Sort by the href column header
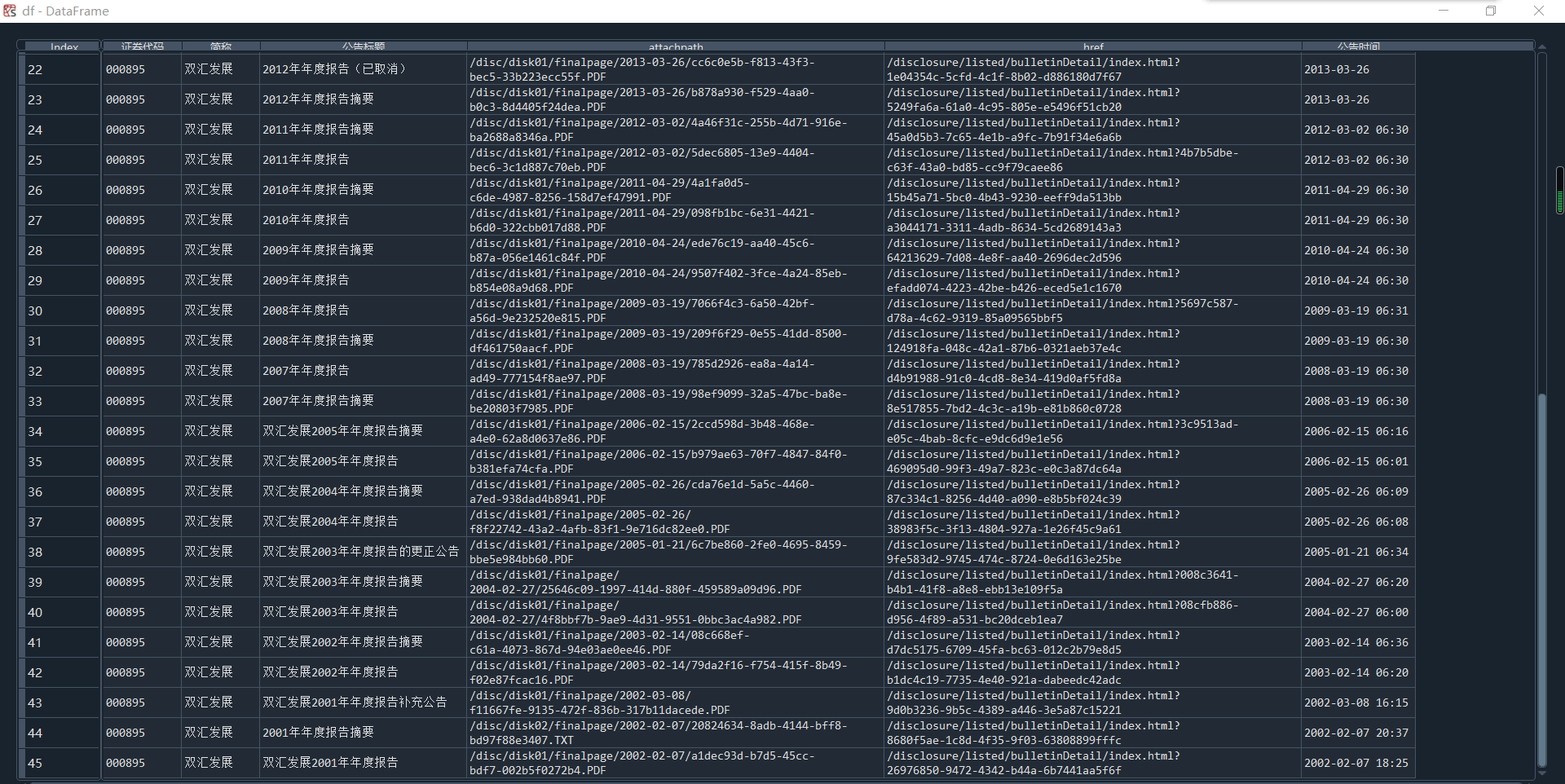Screen dimensions: 1565x784 pos(1093,46)
